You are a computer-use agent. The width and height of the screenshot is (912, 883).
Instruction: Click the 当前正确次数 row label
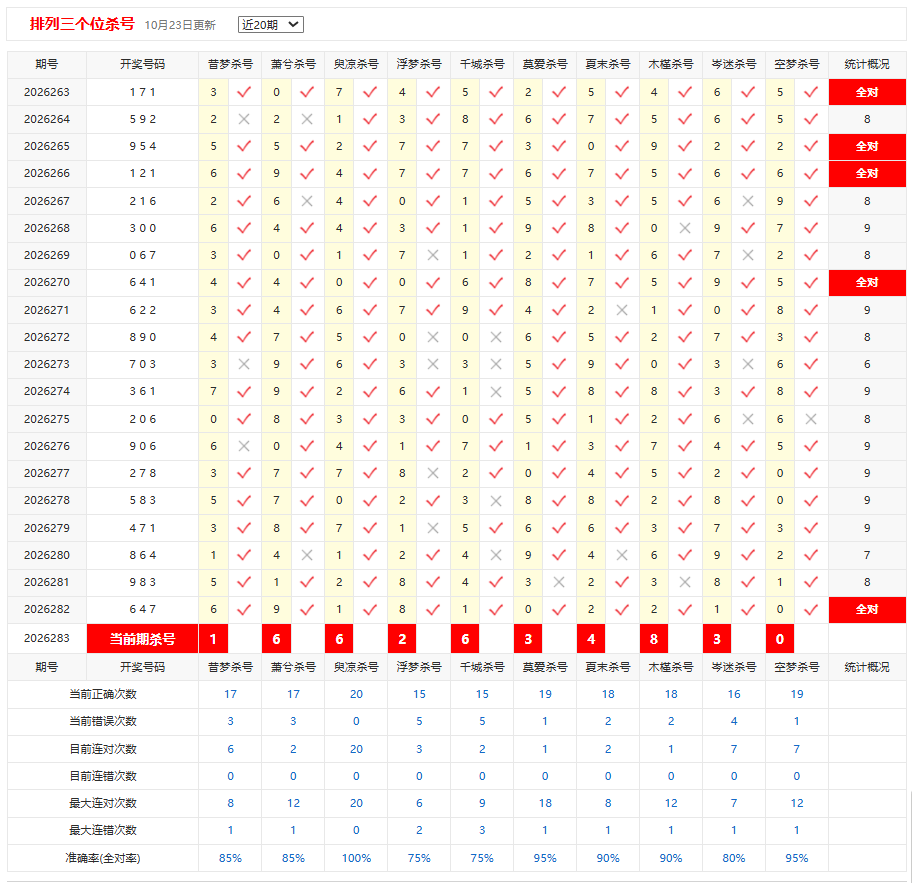tap(103, 694)
